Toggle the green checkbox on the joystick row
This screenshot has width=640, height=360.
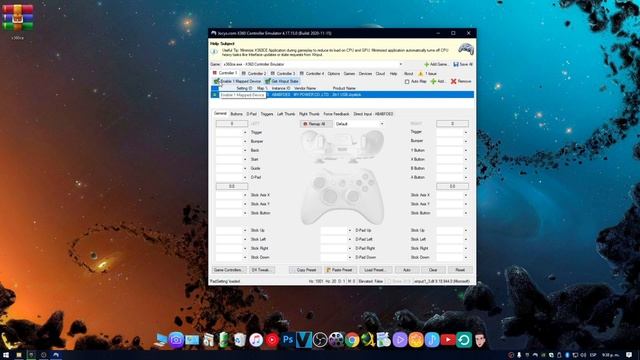coord(215,95)
